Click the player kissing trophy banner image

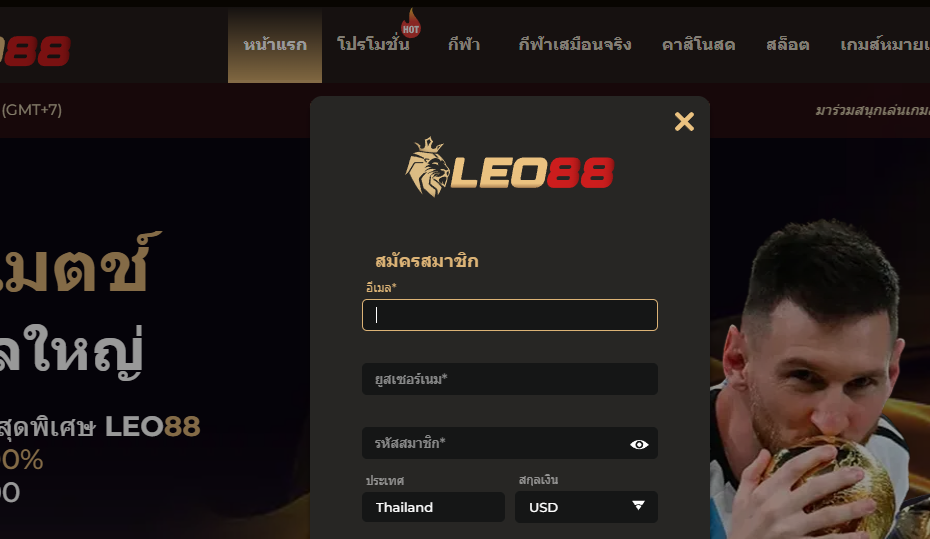820,379
